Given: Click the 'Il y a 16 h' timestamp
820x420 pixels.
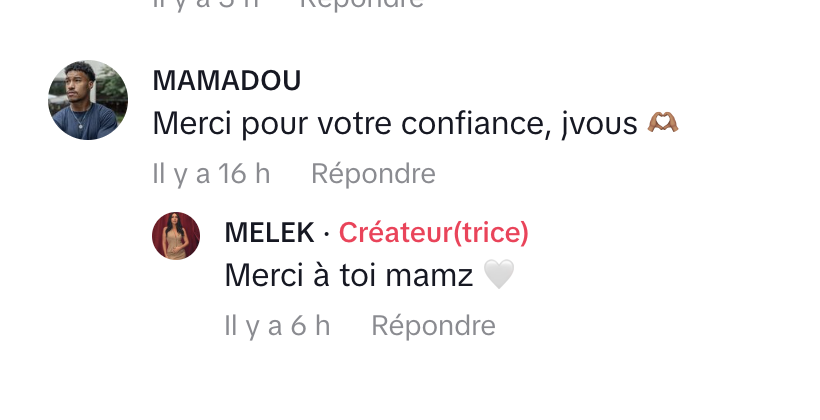Looking at the screenshot, I should coord(211,174).
